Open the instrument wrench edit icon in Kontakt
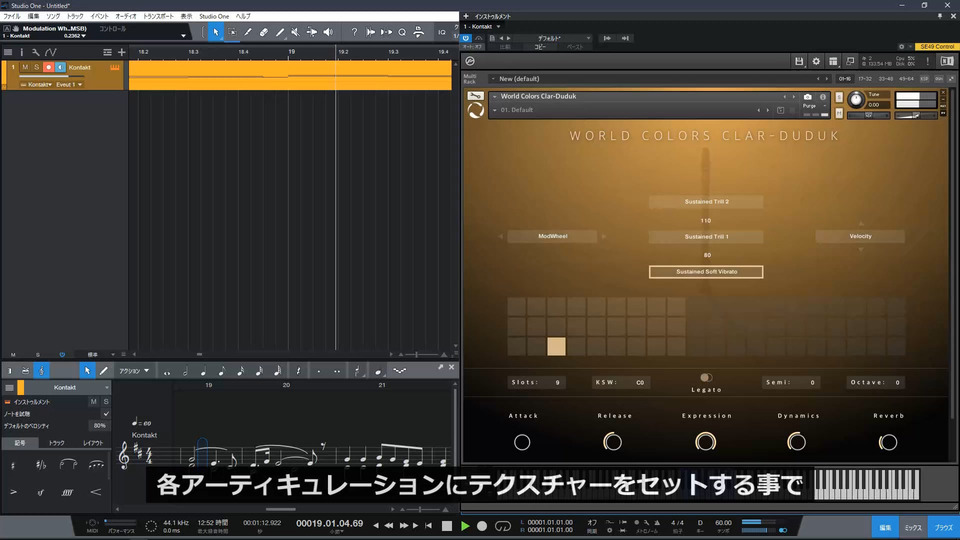Image resolution: width=960 pixels, height=540 pixels. coord(475,96)
